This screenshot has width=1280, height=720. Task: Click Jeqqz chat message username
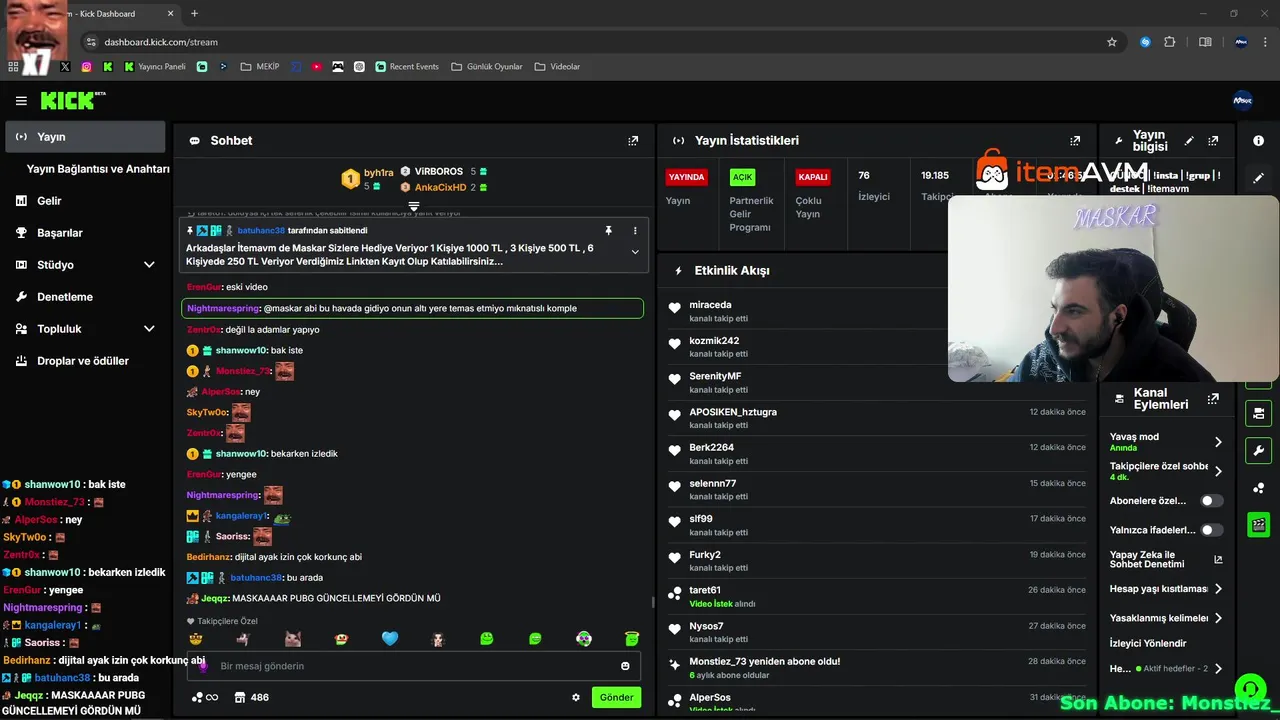click(x=215, y=598)
